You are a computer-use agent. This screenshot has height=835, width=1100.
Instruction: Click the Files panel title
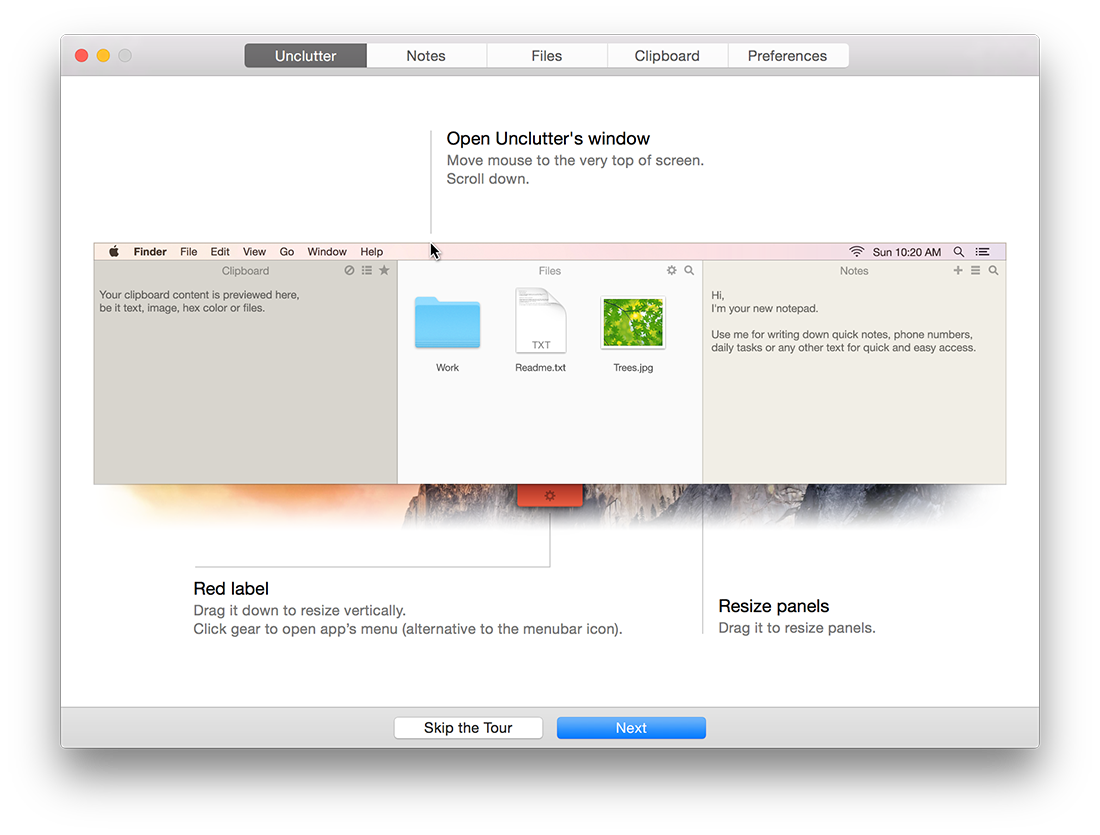click(x=550, y=271)
